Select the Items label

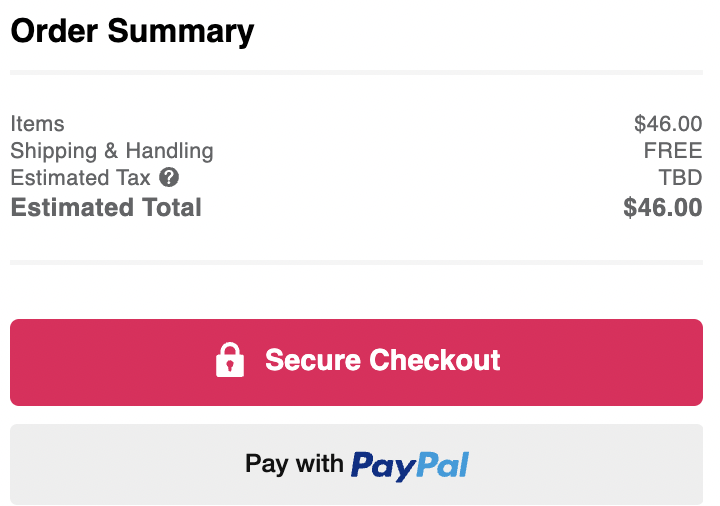click(x=38, y=124)
